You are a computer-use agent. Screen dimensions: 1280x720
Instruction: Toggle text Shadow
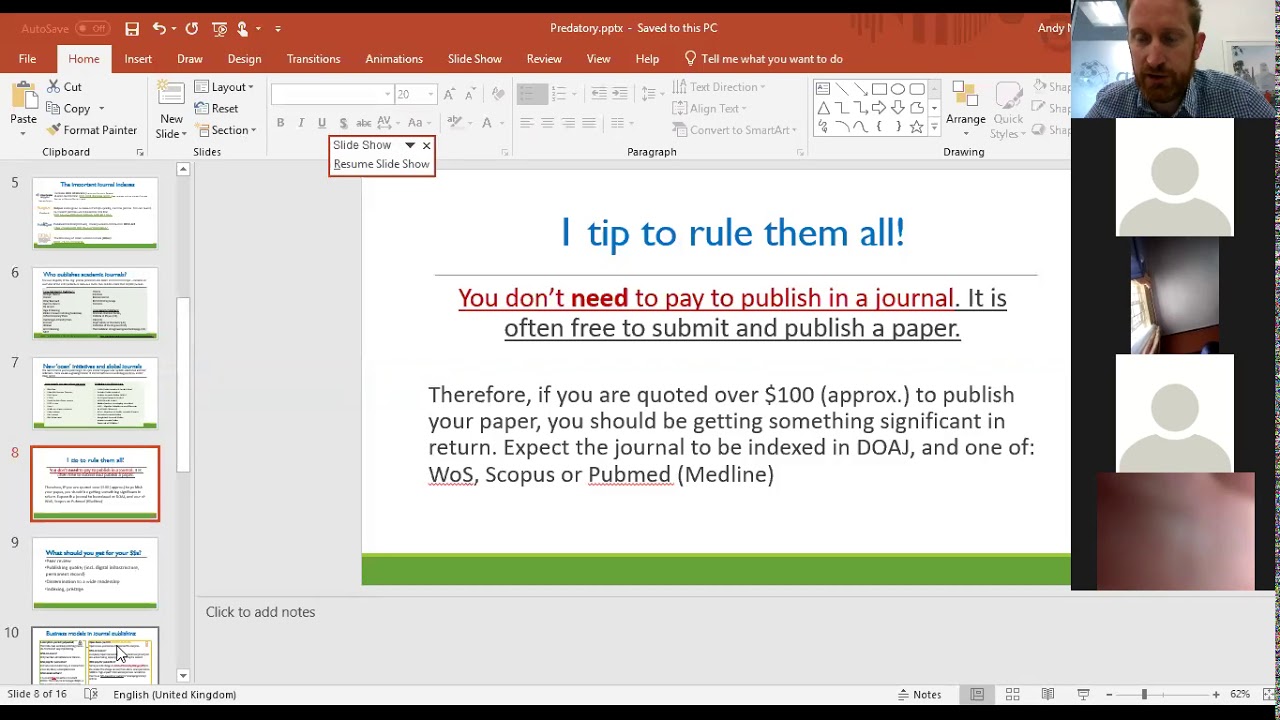[x=343, y=123]
